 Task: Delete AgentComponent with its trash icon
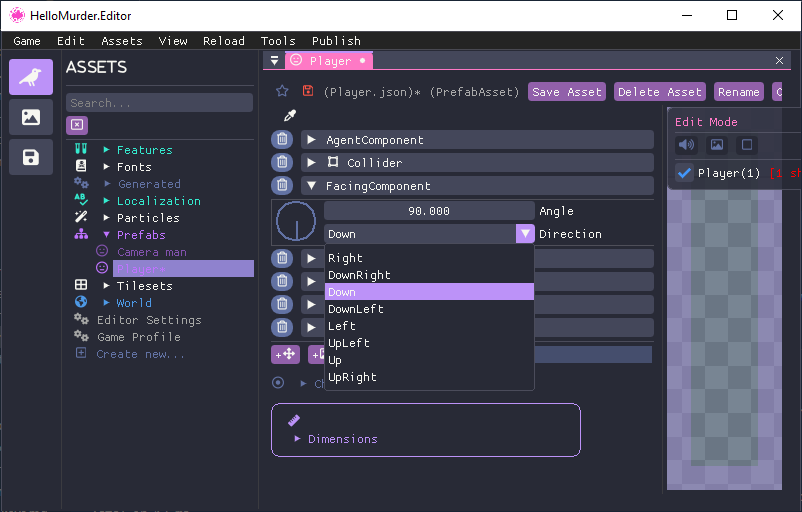(283, 140)
